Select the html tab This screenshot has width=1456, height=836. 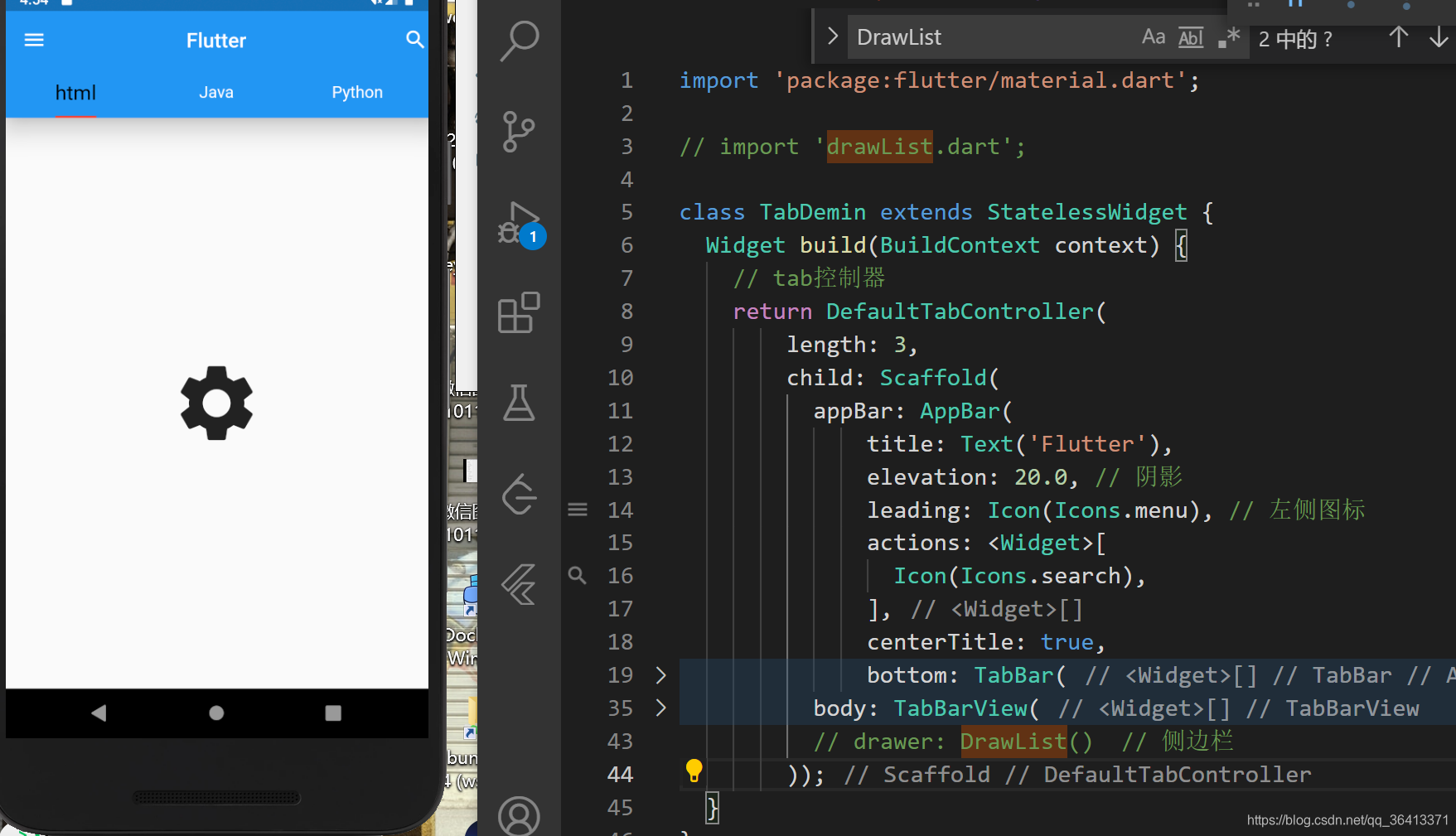tap(75, 93)
